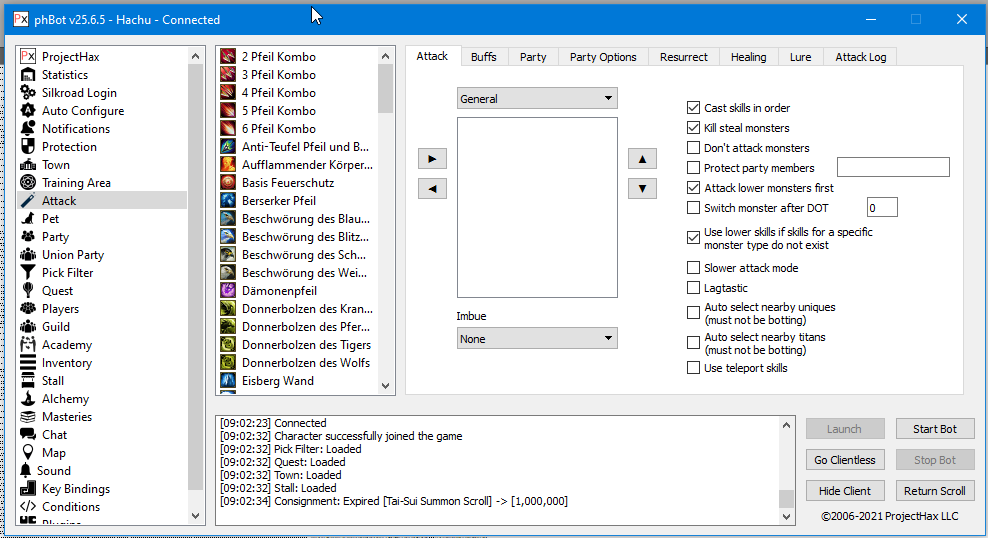The height and width of the screenshot is (538, 988).
Task: Click the Statistics icon in the sidebar
Action: tap(28, 75)
